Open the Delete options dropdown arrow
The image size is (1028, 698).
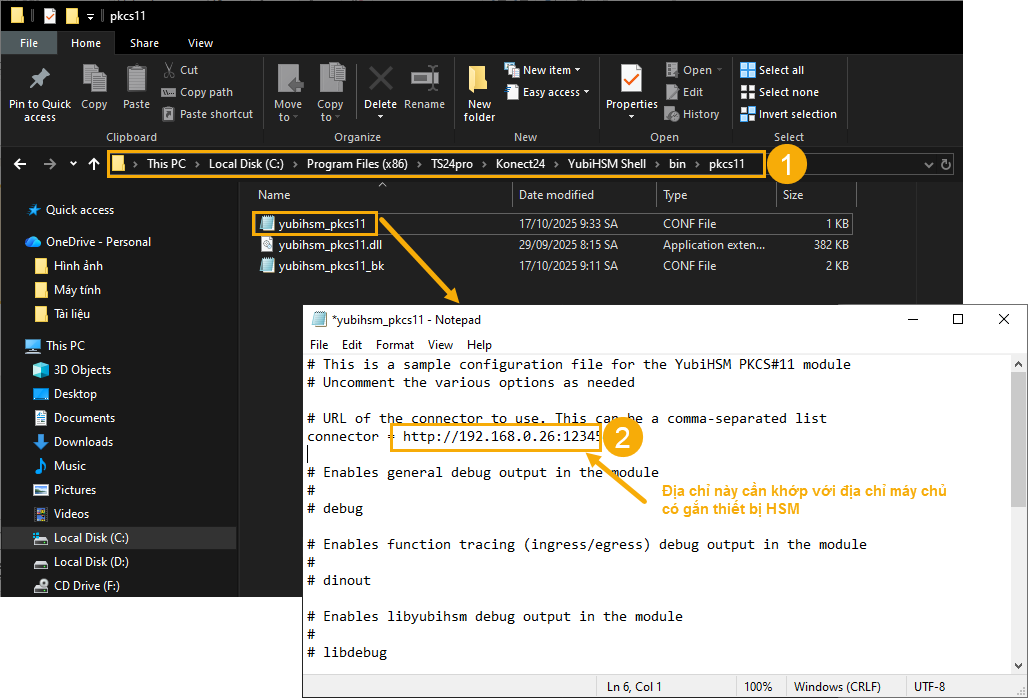[380, 117]
